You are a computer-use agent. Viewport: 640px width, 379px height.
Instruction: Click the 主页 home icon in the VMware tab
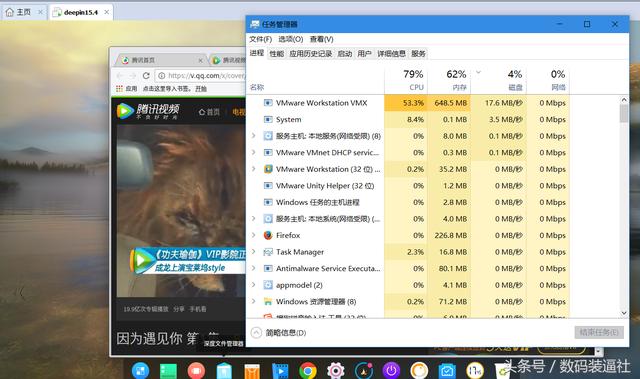point(9,12)
